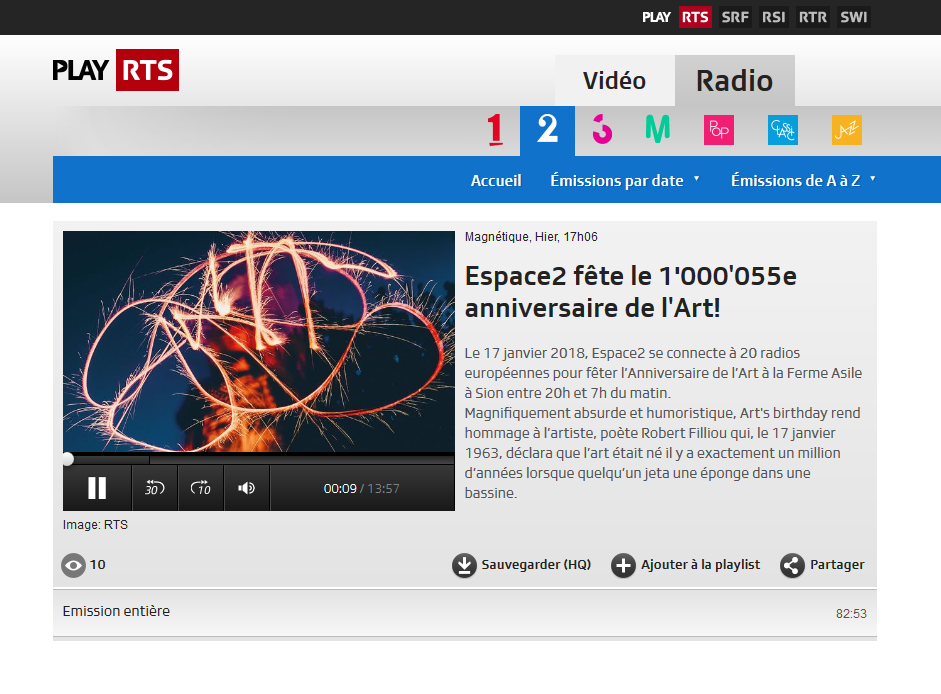This screenshot has height=694, width=941.
Task: Pause the audio playback
Action: tap(97, 488)
